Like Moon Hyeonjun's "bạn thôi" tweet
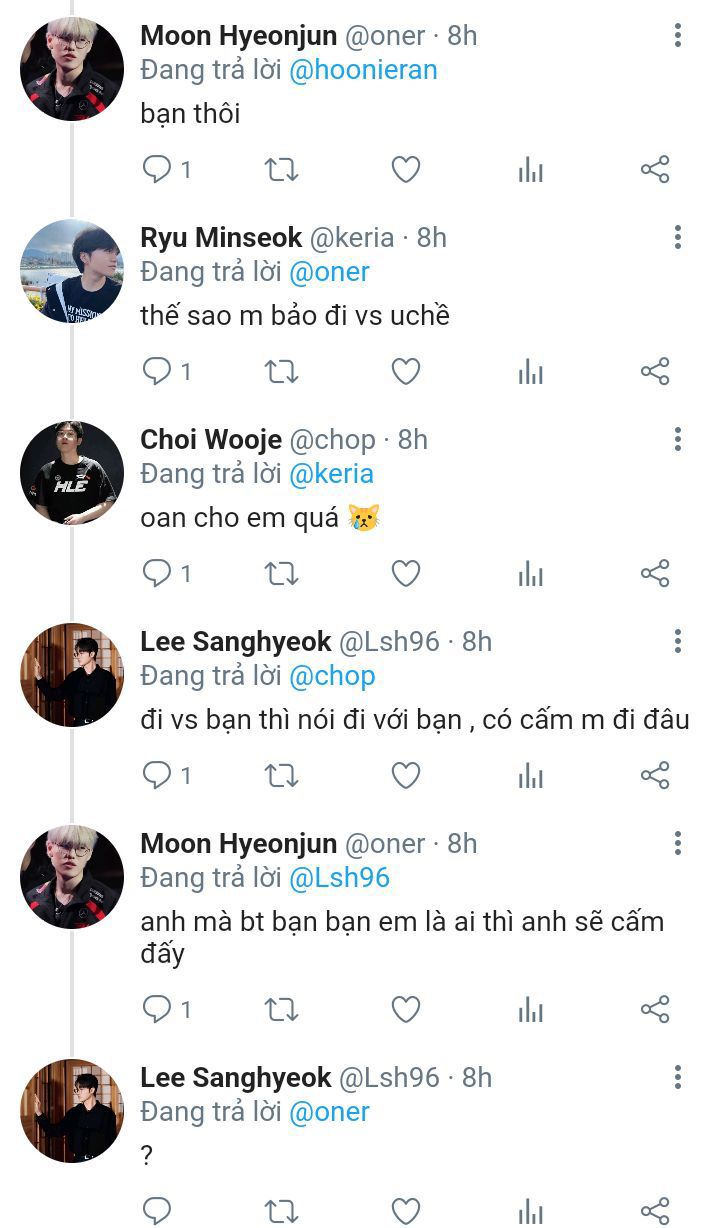This screenshot has width=720, height=1228. (405, 170)
